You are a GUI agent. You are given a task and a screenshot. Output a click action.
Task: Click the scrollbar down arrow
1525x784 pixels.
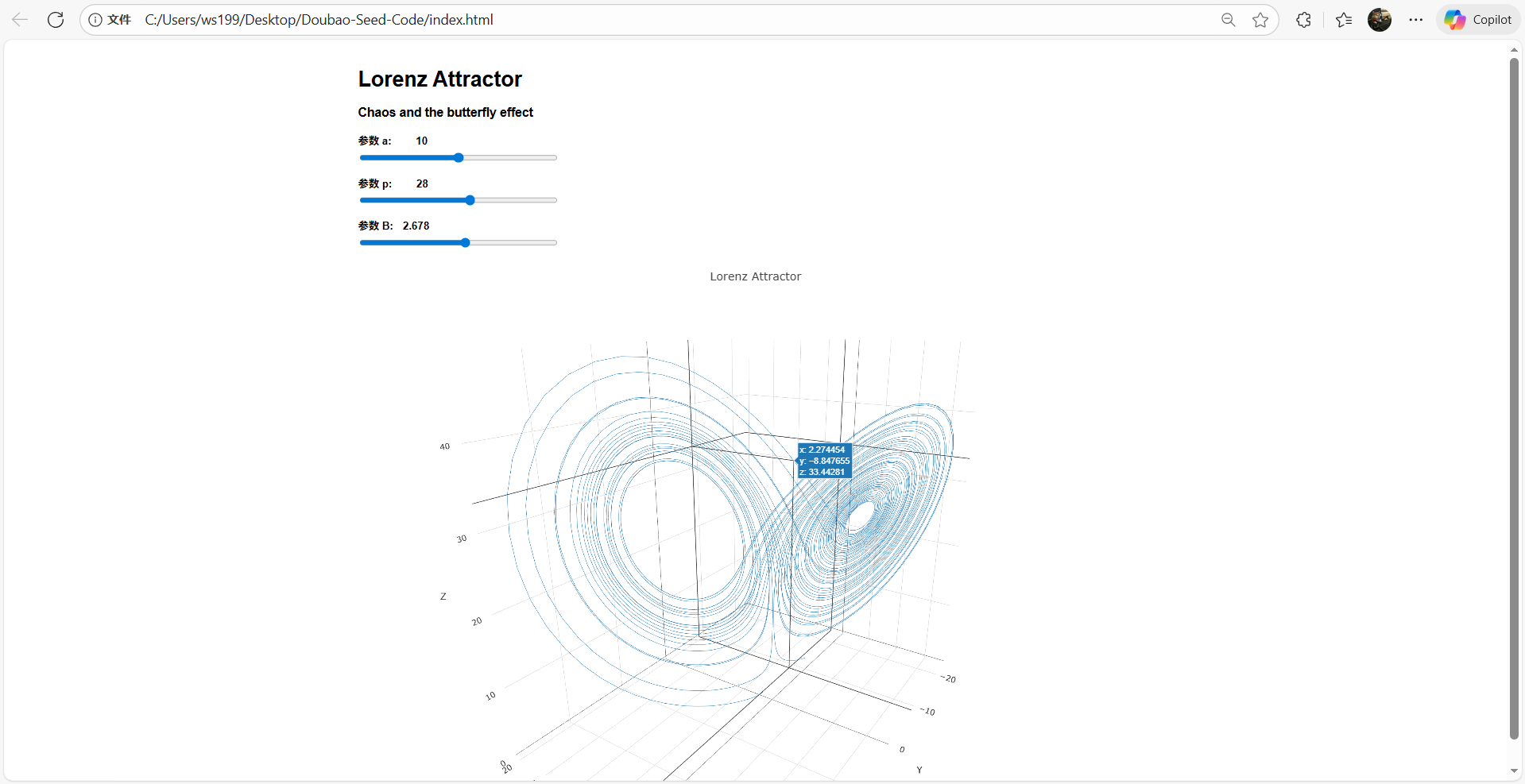point(1514,771)
